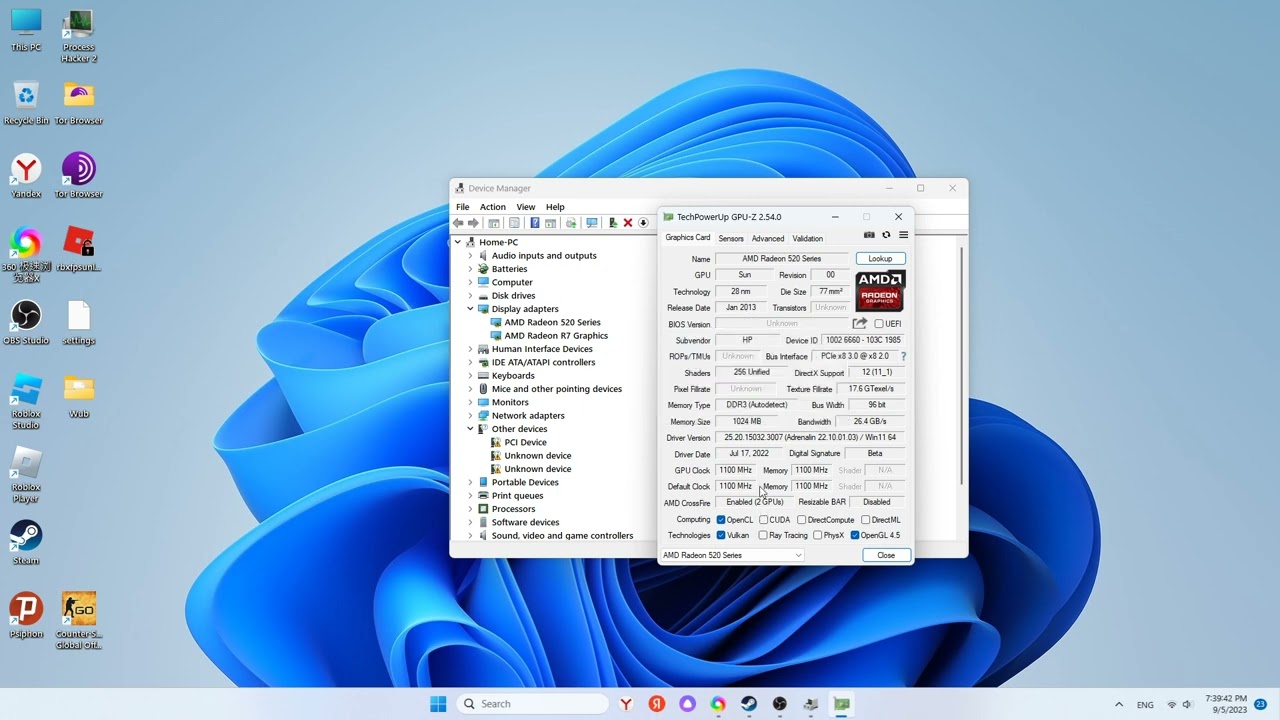Image resolution: width=1280 pixels, height=720 pixels.
Task: Open the View menu in Device Manager
Action: 526,207
